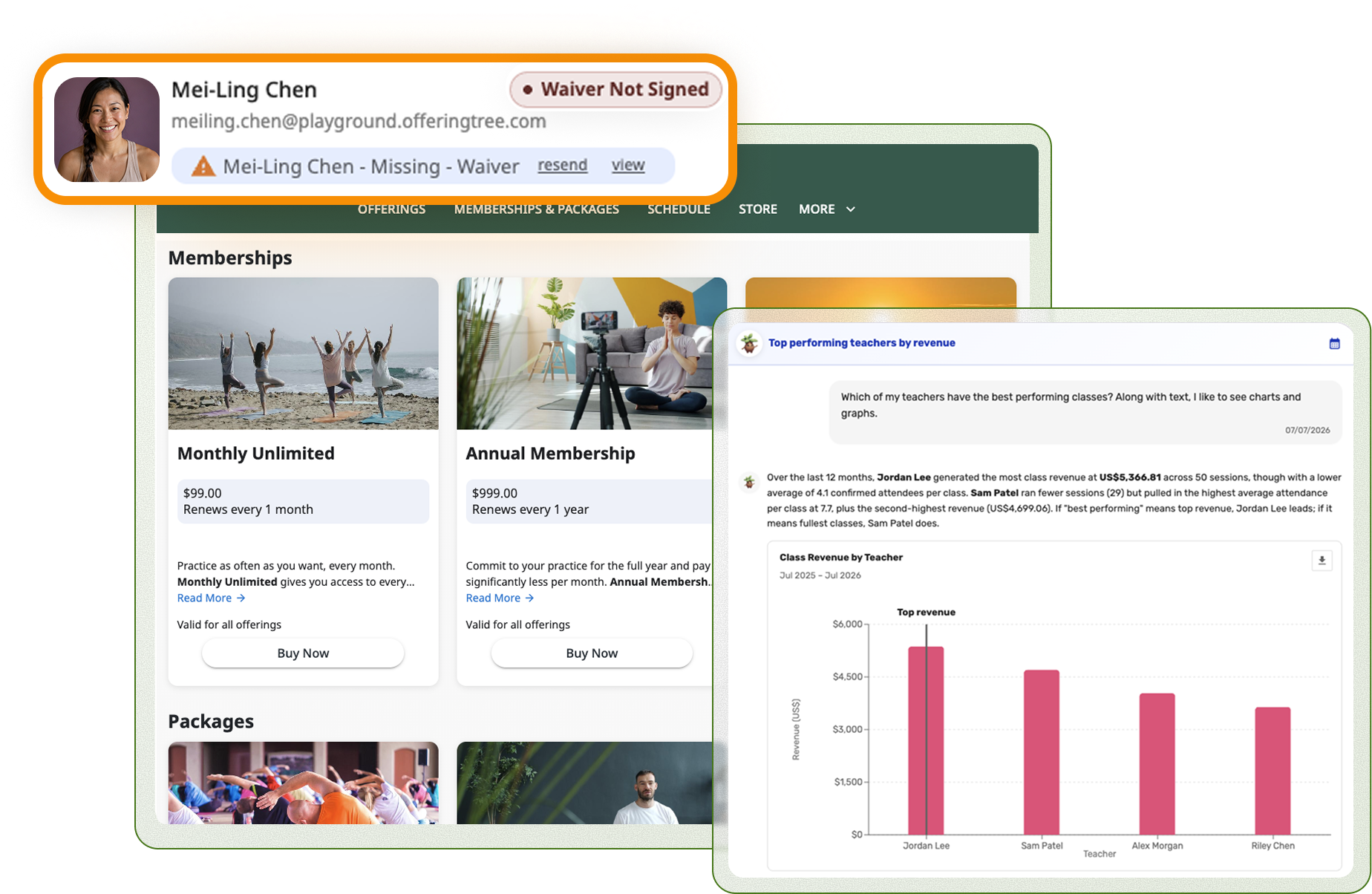
Task: Click the Memberships section heading
Action: click(x=230, y=258)
